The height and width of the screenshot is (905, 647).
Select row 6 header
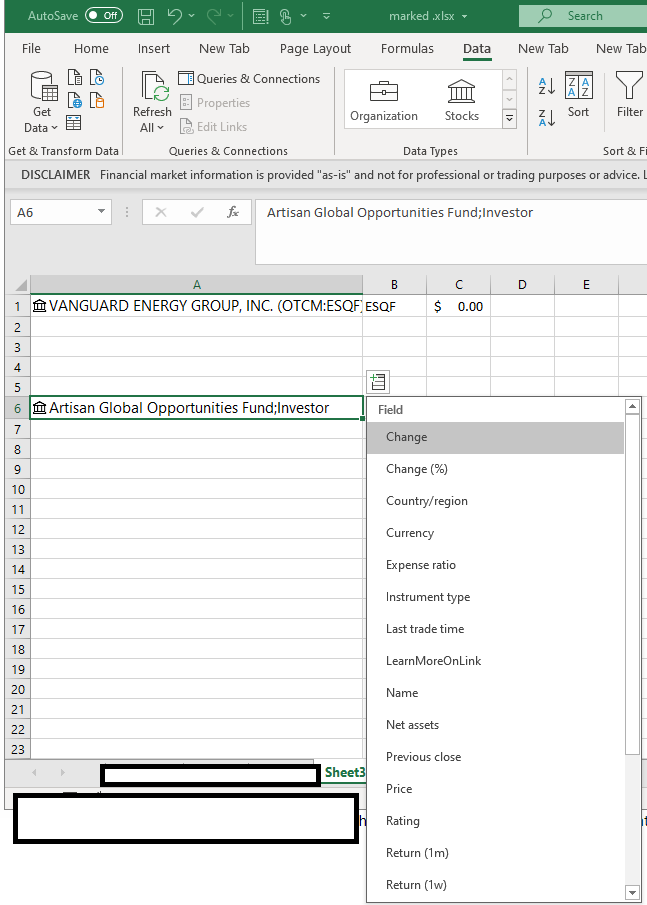(x=17, y=408)
